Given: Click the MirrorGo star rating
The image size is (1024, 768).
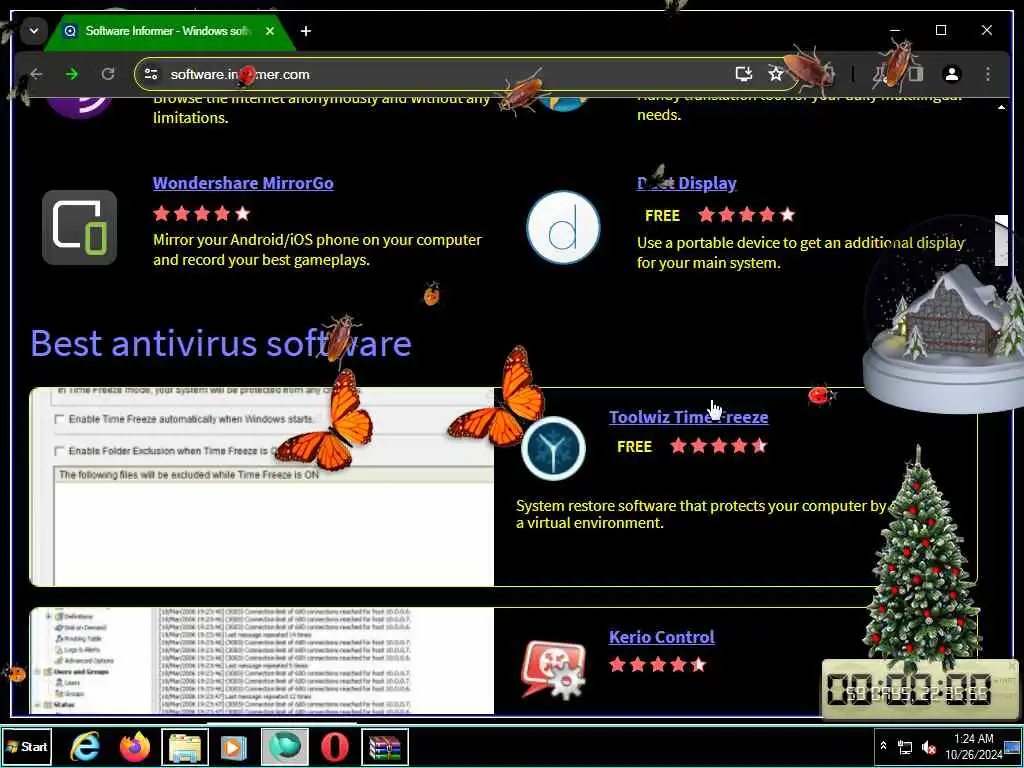Looking at the screenshot, I should click(202, 214).
